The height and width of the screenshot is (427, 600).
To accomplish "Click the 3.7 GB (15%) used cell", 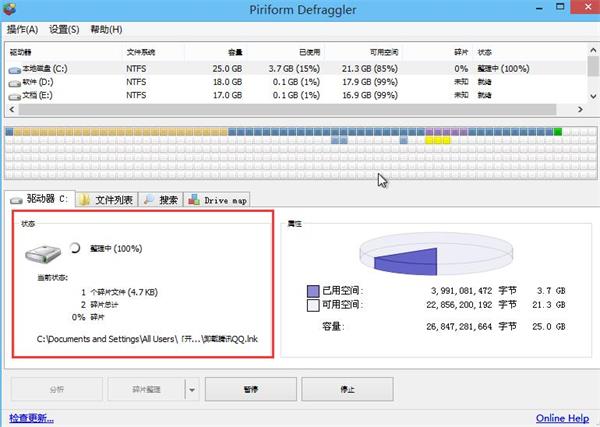I will pos(294,69).
